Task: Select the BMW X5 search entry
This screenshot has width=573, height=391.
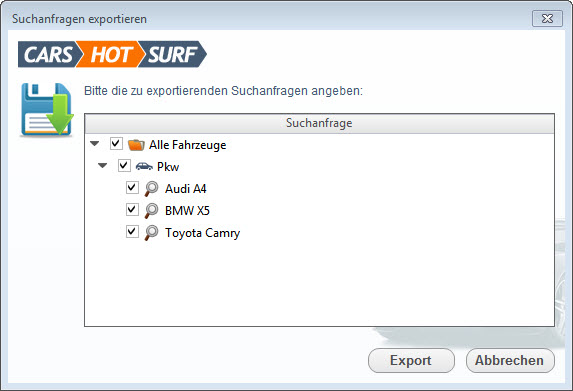Action: pyautogui.click(x=187, y=211)
